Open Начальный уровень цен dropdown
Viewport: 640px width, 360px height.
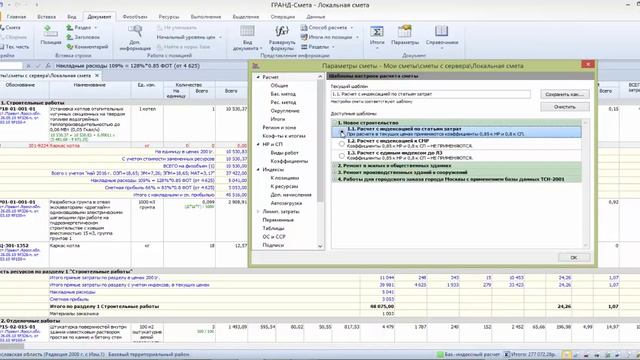(220, 37)
